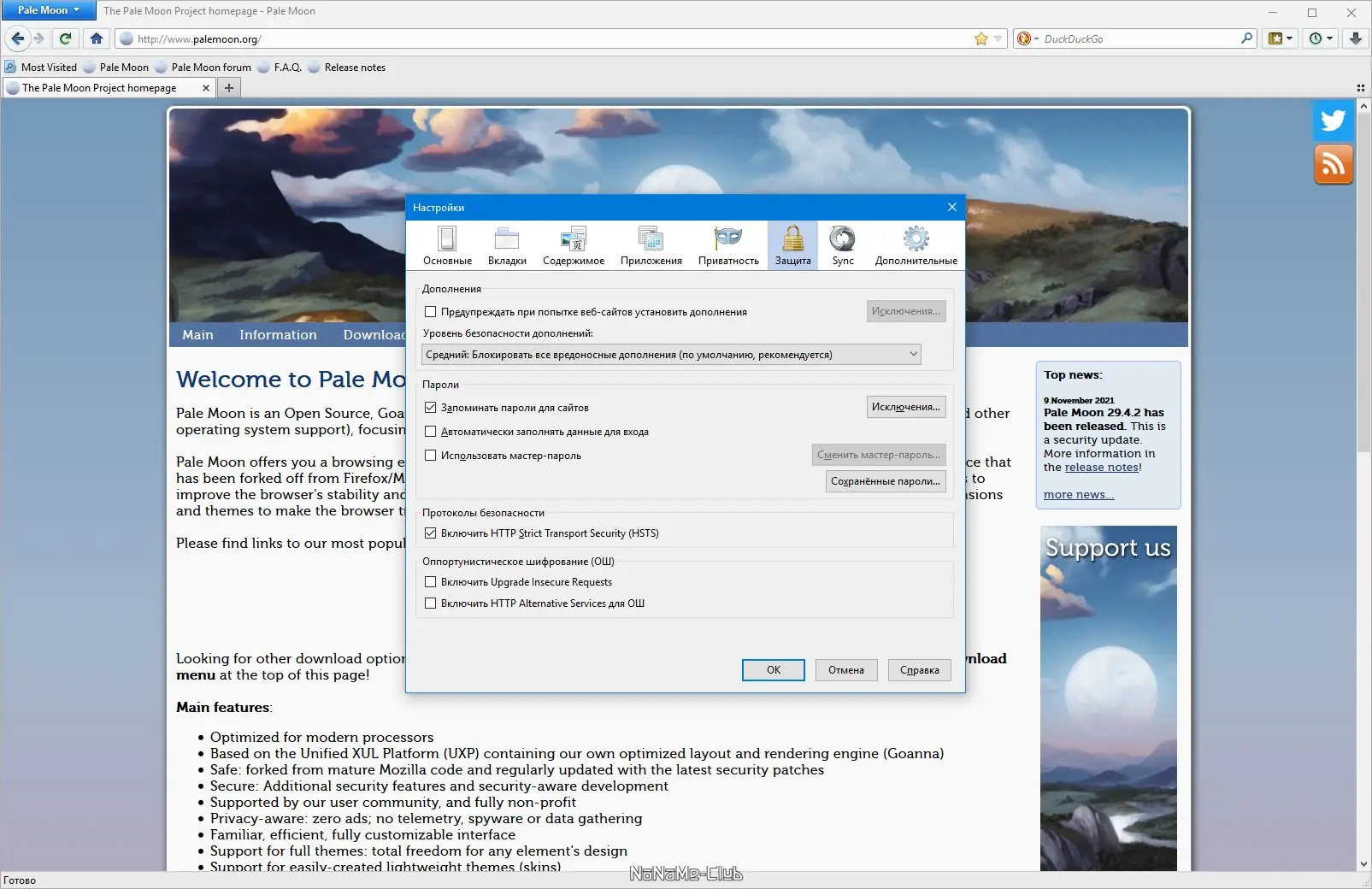Click the DuckDuckGo search input field
Screen dimensions: 1372x889
coord(1140,38)
